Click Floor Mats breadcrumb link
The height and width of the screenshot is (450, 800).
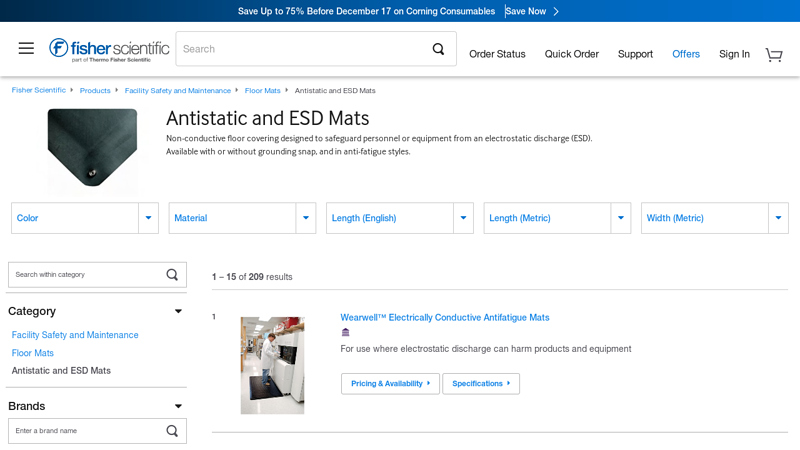pyautogui.click(x=262, y=90)
